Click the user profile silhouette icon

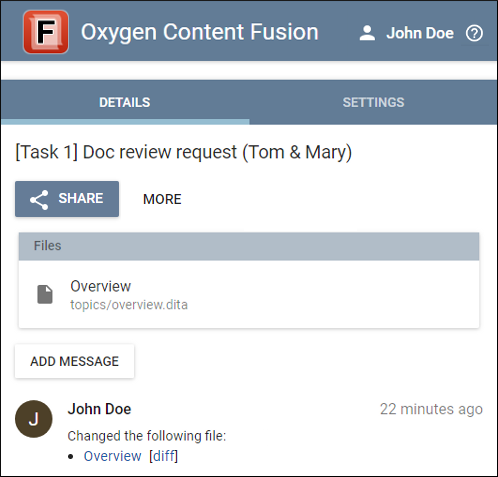(x=367, y=33)
